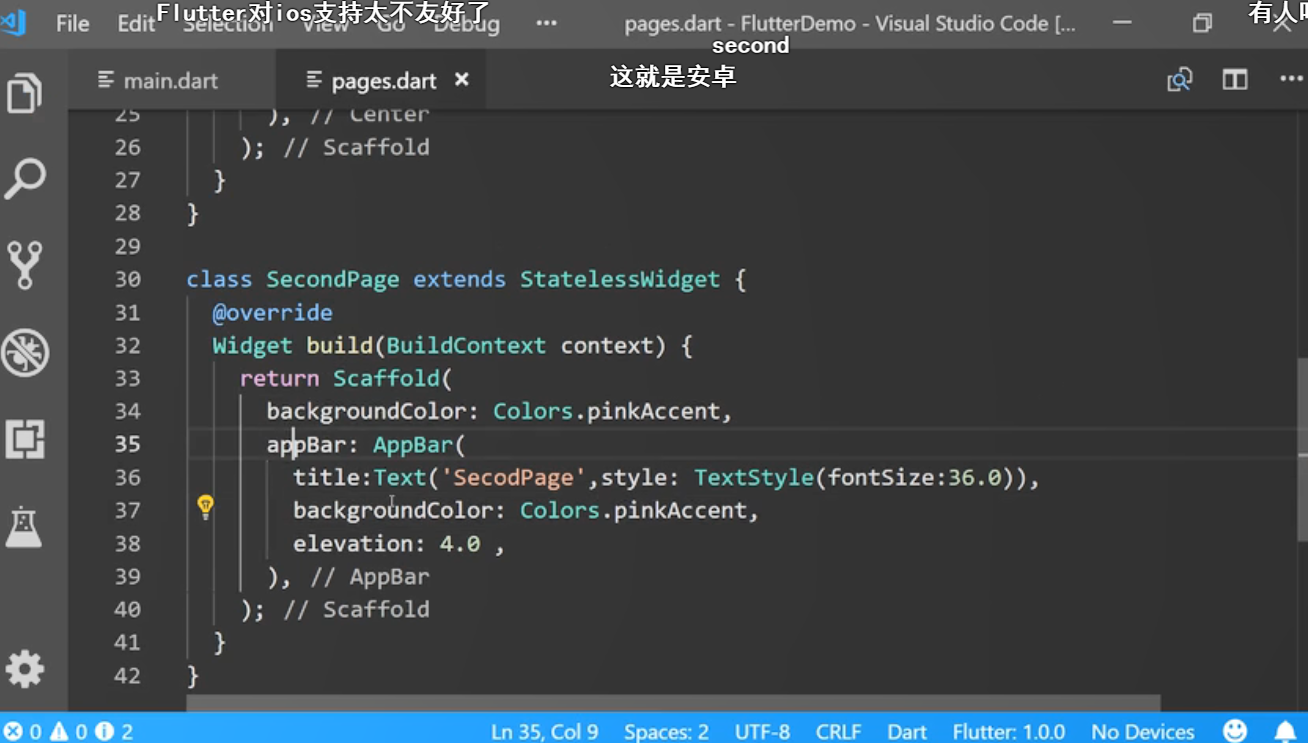Open the Source Control view

[x=25, y=265]
